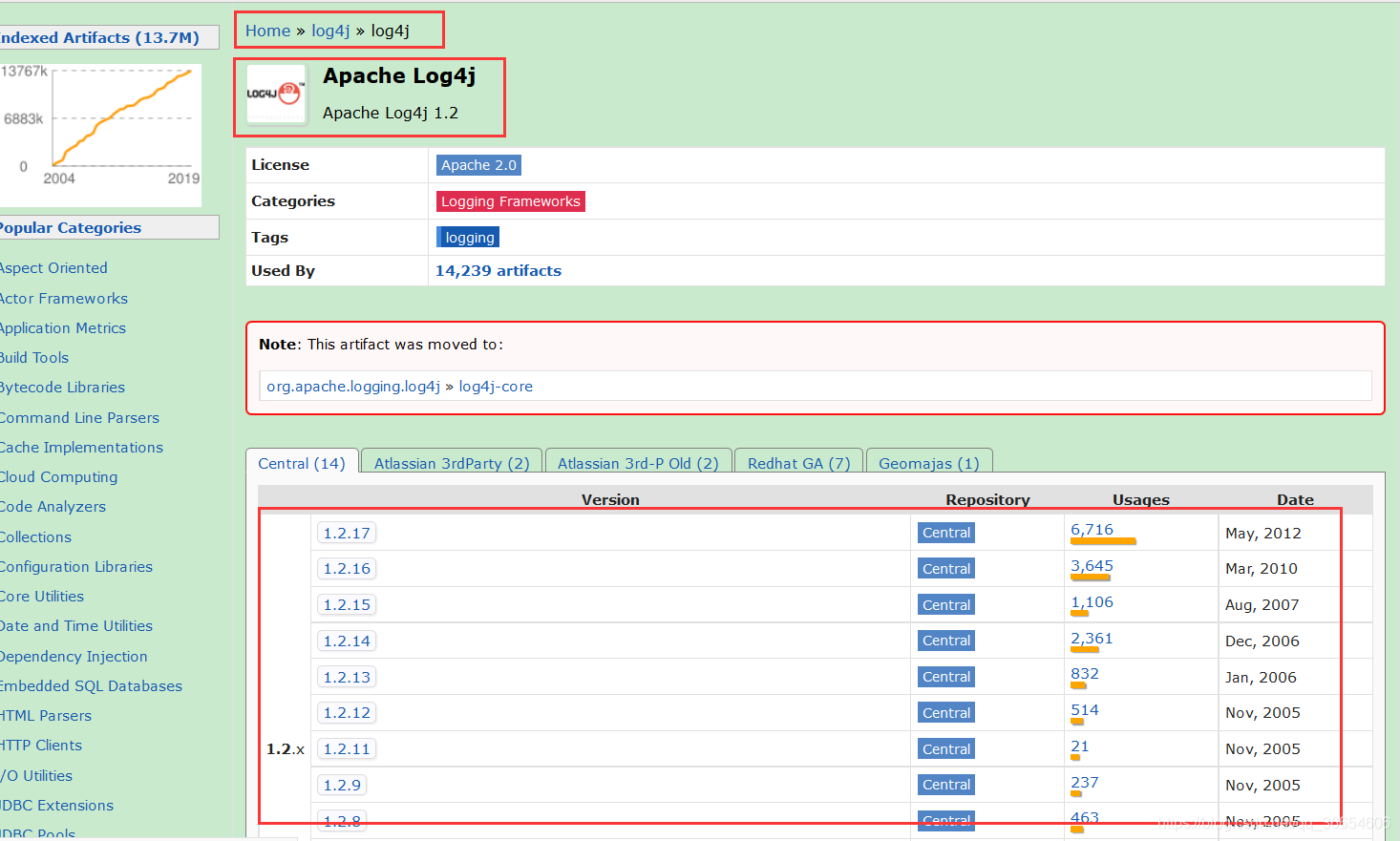Screen dimensions: 1400x841
Task: Click Central badge for version 1.2.17
Action: click(x=945, y=533)
